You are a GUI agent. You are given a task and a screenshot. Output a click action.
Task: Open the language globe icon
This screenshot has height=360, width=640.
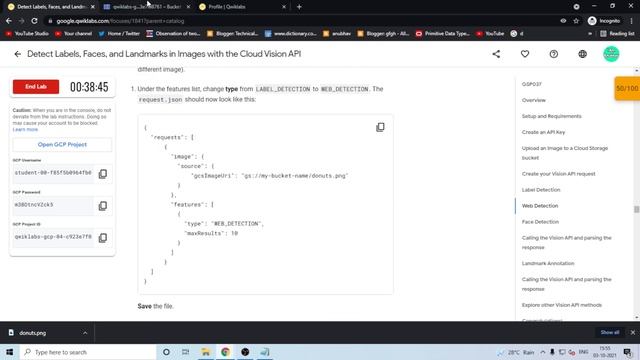[x=582, y=54]
